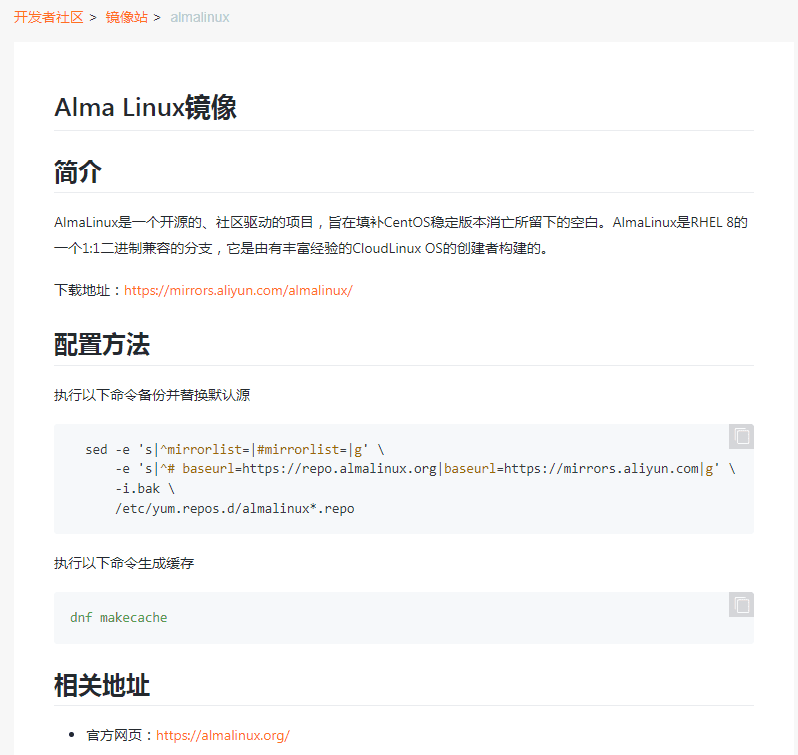The width and height of the screenshot is (798, 755).
Task: Click the dnf makecache command text
Action: (119, 617)
